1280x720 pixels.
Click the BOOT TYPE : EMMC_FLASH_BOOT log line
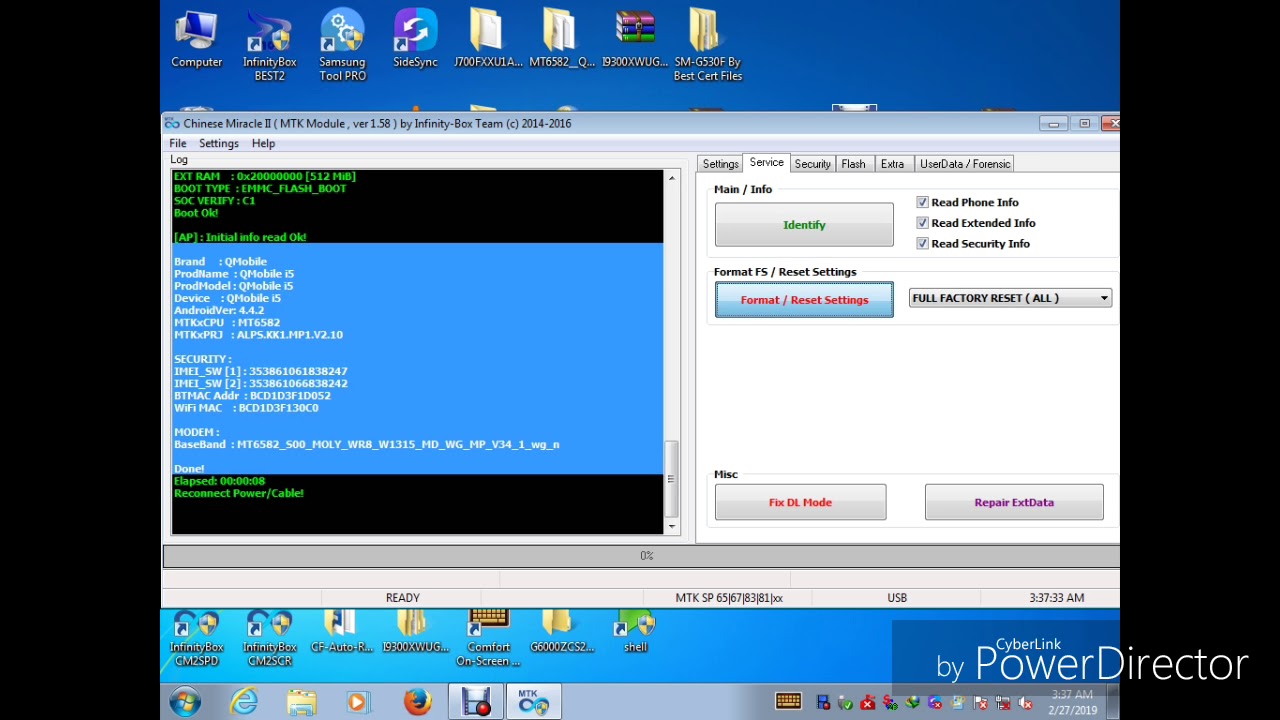(x=260, y=188)
